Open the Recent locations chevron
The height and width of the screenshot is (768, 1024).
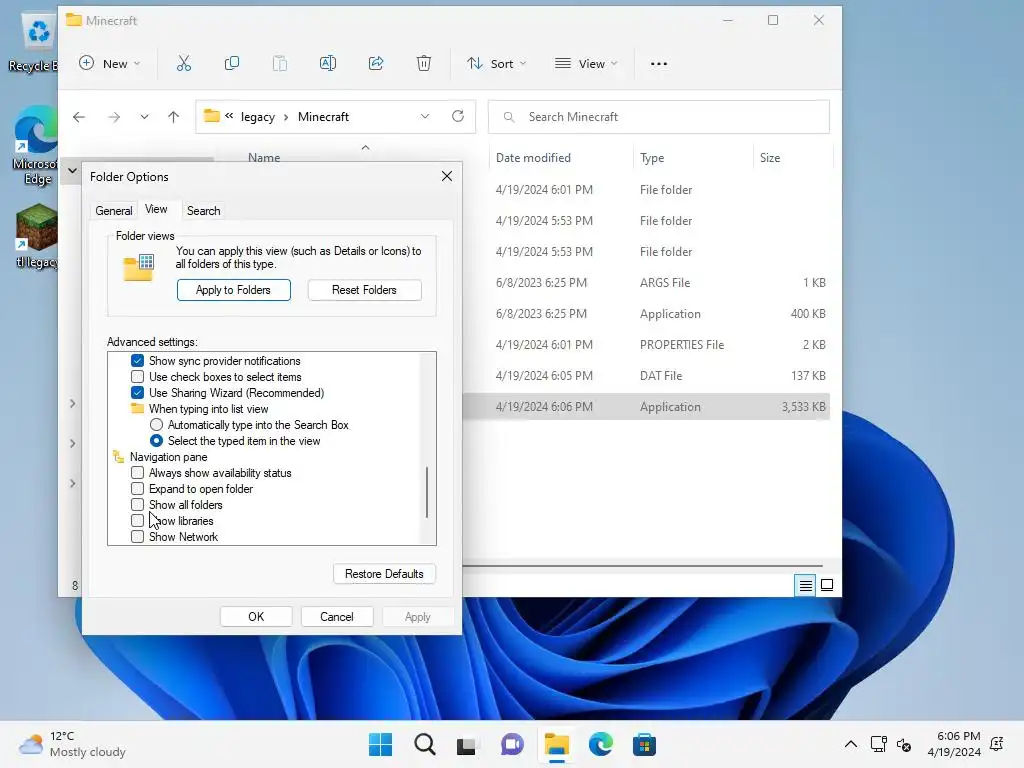coord(144,117)
